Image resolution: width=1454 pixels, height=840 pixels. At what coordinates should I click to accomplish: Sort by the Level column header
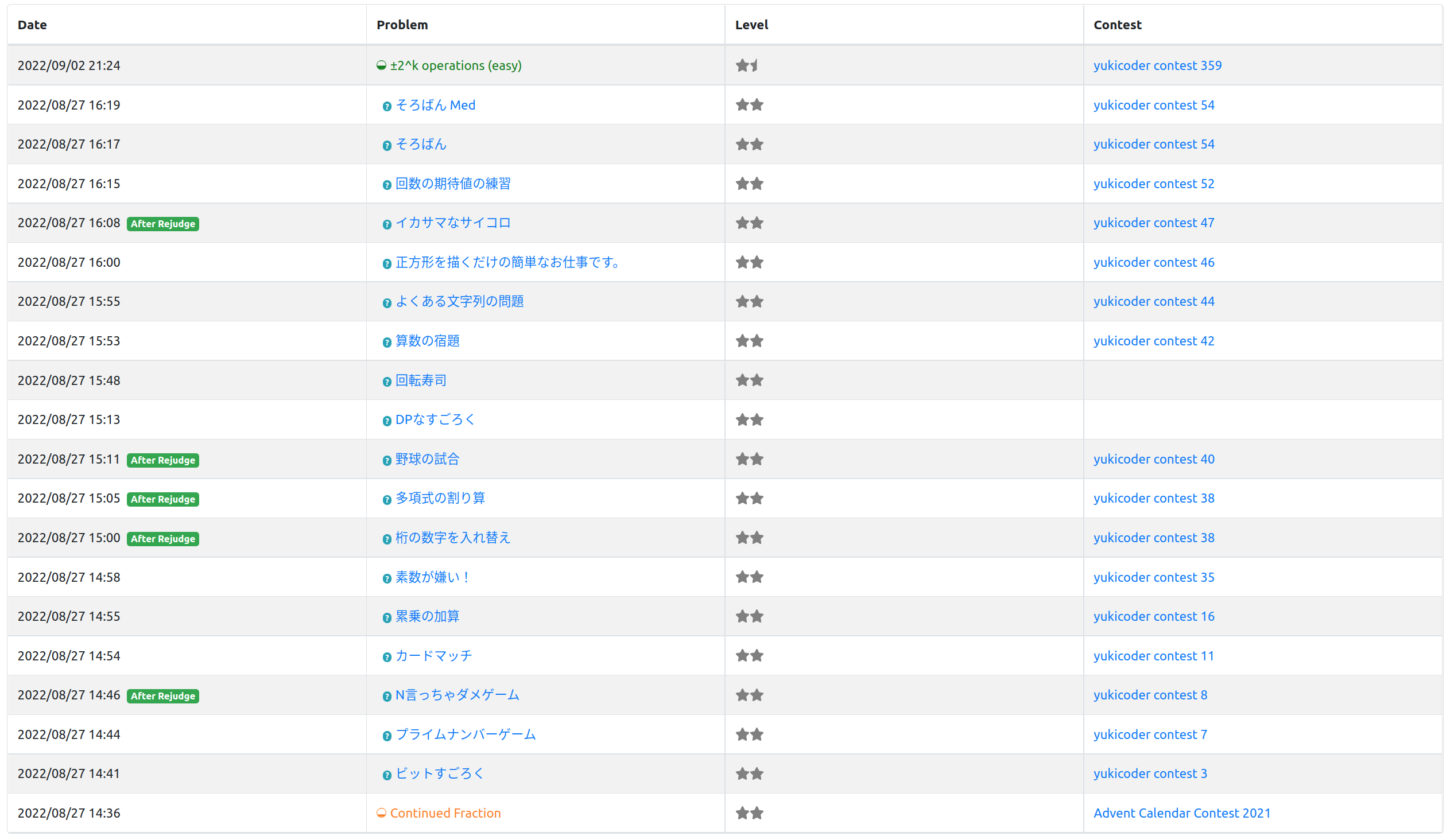coord(751,25)
